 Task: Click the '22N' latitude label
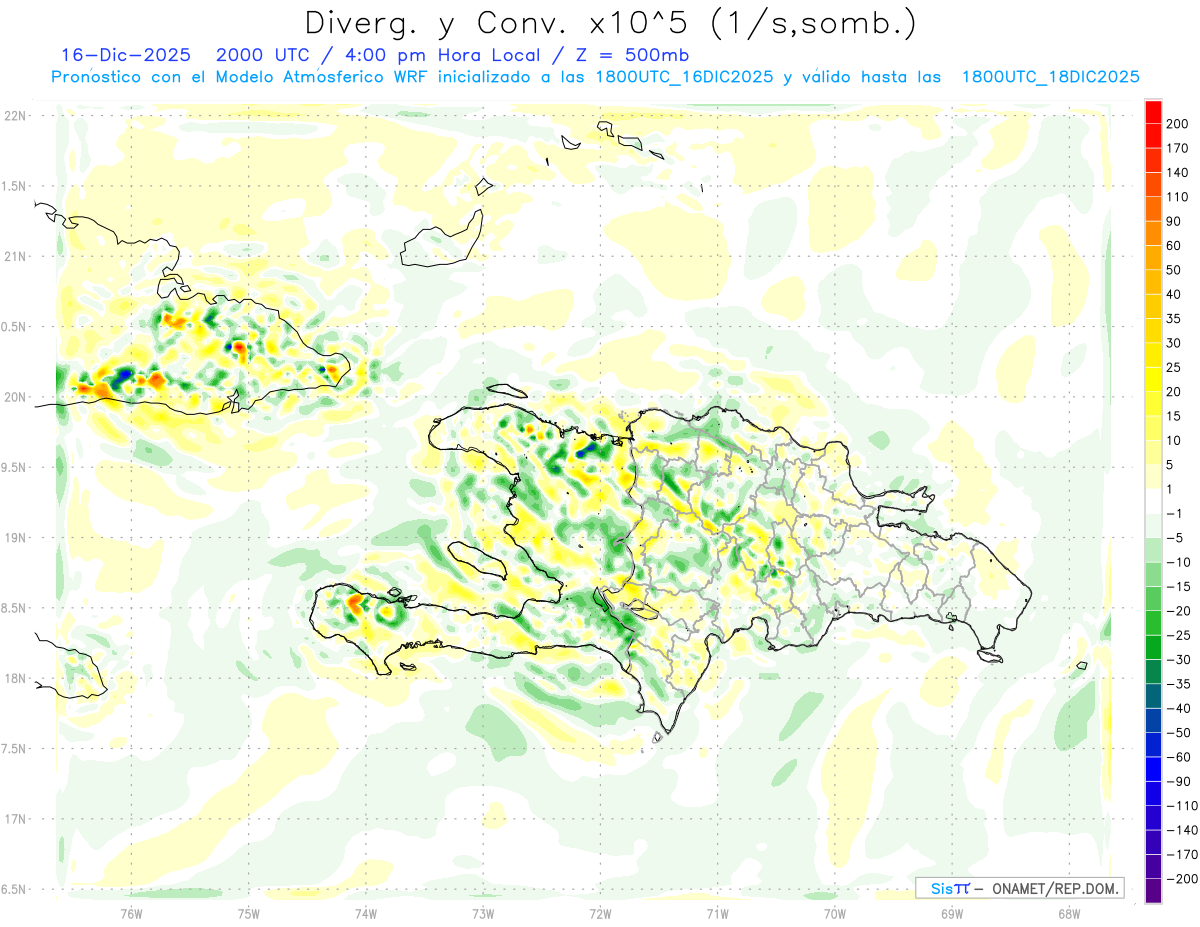point(14,116)
